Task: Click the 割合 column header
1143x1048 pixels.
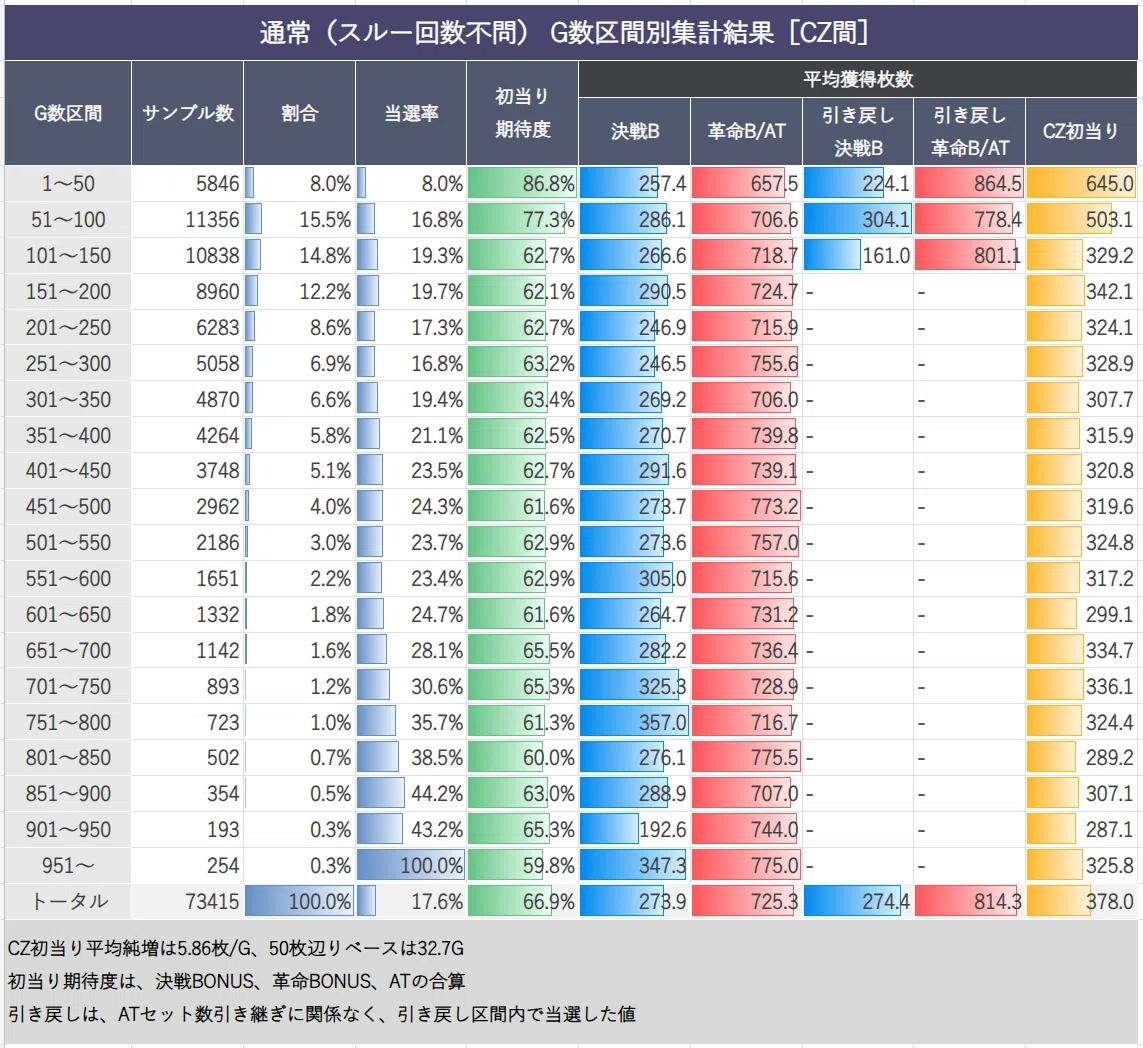Action: point(300,113)
